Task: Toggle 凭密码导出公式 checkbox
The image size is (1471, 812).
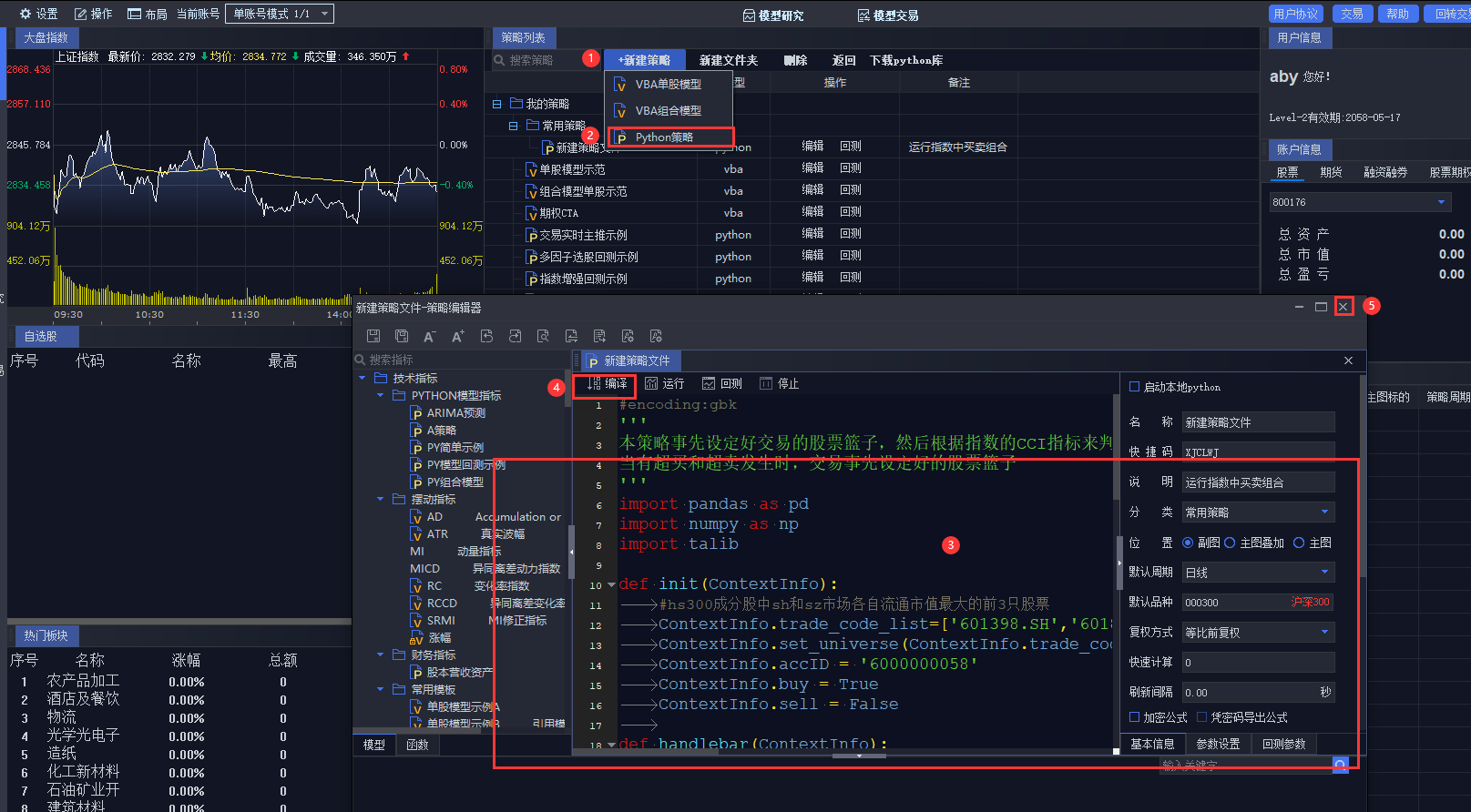Action: [x=1201, y=717]
